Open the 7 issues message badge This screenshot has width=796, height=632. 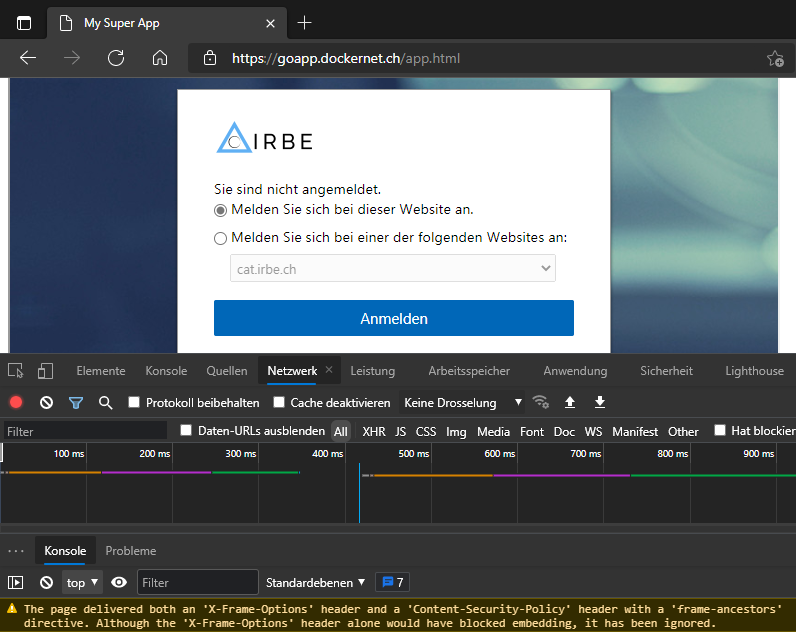tap(392, 582)
